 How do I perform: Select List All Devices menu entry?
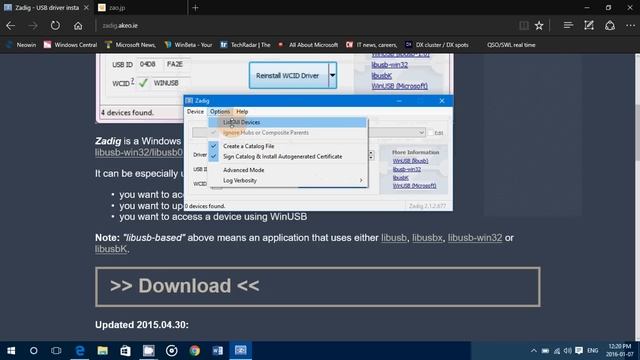[x=287, y=122]
